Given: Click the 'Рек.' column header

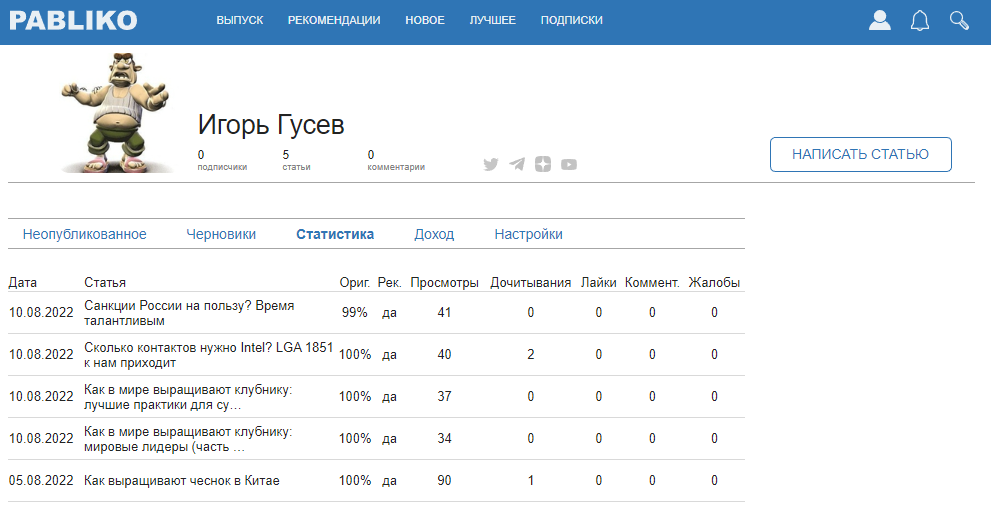Looking at the screenshot, I should 389,282.
